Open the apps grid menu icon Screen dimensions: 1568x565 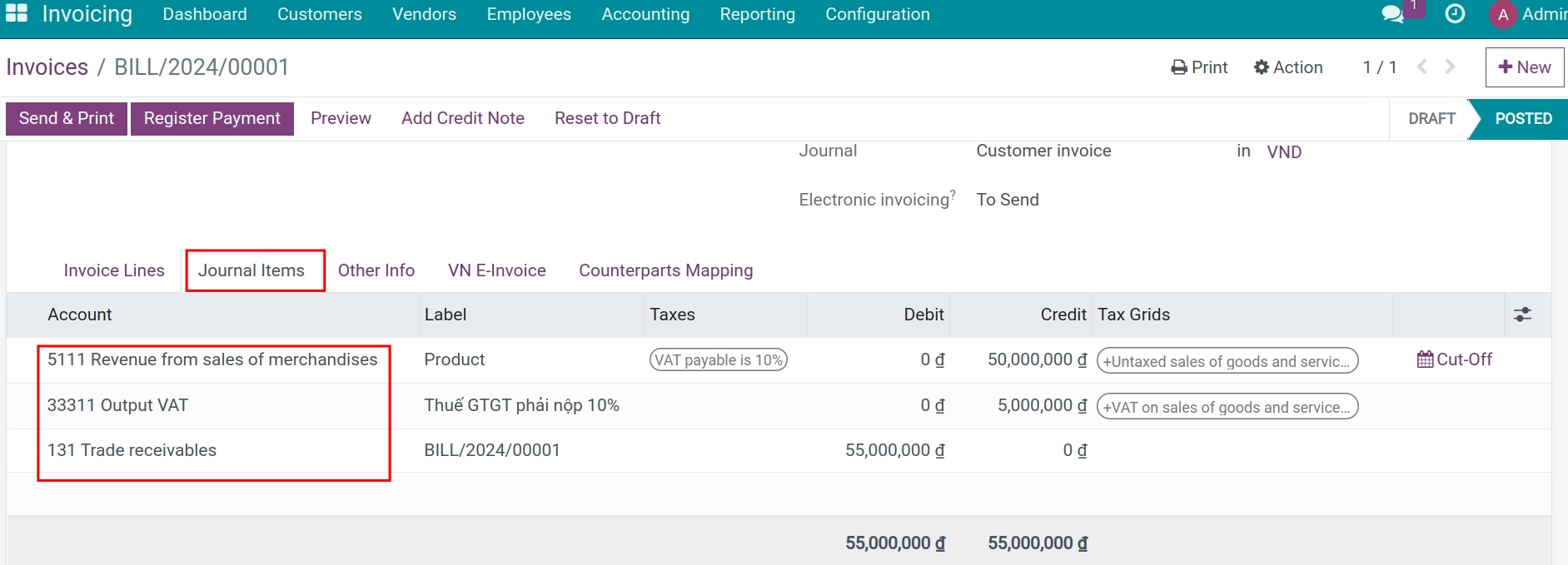(x=17, y=13)
